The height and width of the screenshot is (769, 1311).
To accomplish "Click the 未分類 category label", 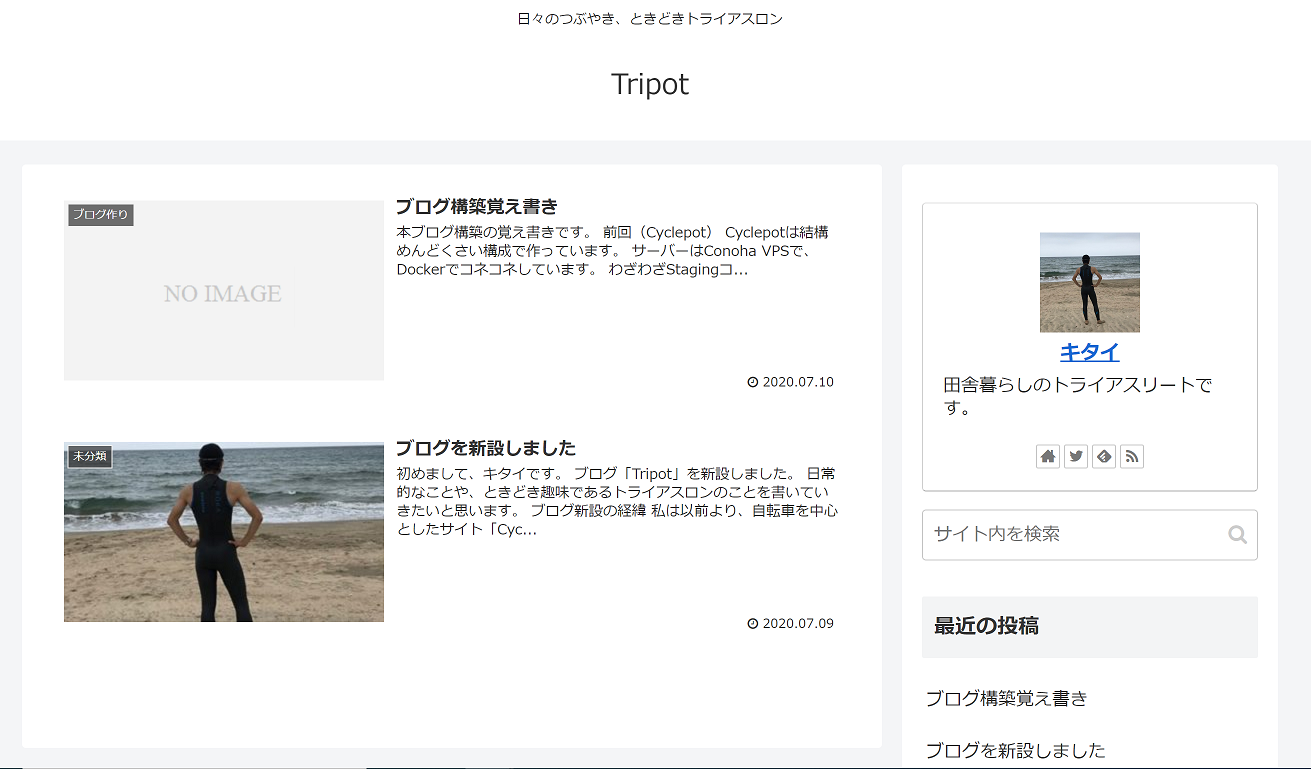I will click(x=90, y=457).
